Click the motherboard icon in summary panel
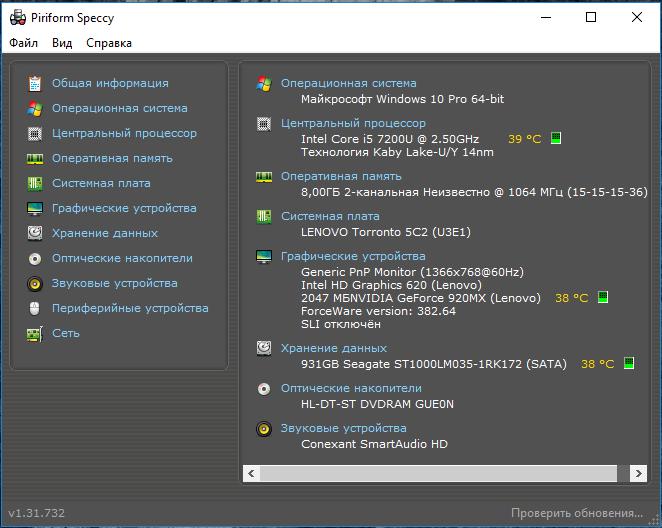 [264, 217]
